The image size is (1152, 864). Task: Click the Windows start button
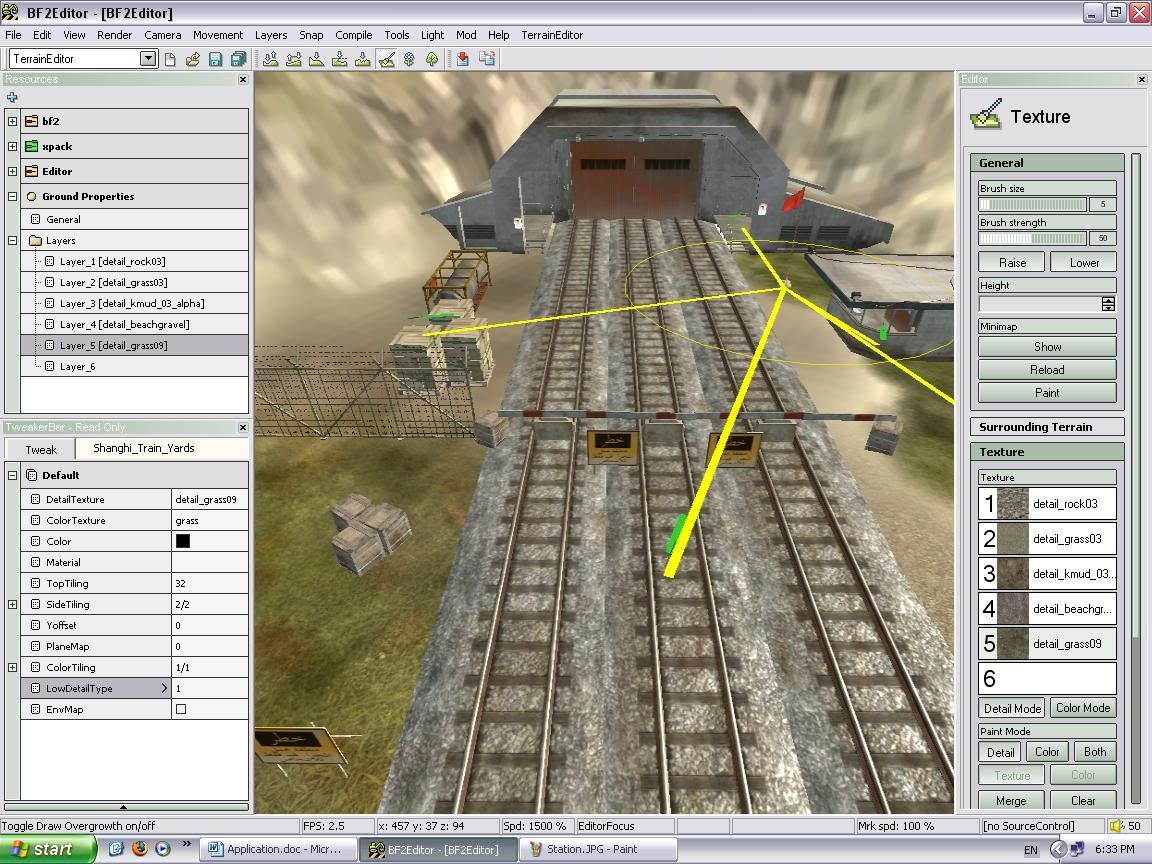[x=48, y=849]
